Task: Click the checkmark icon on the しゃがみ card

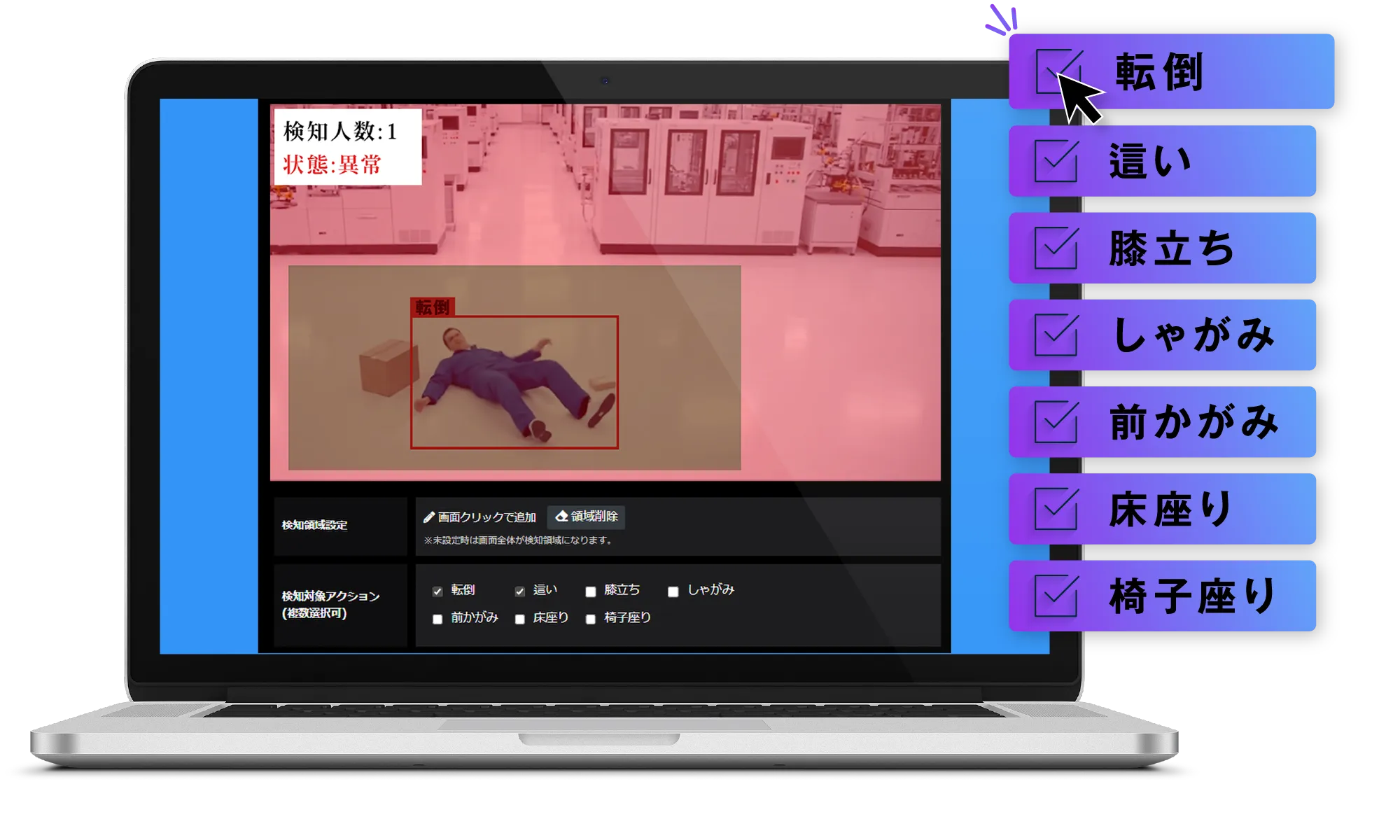Action: [x=1054, y=335]
